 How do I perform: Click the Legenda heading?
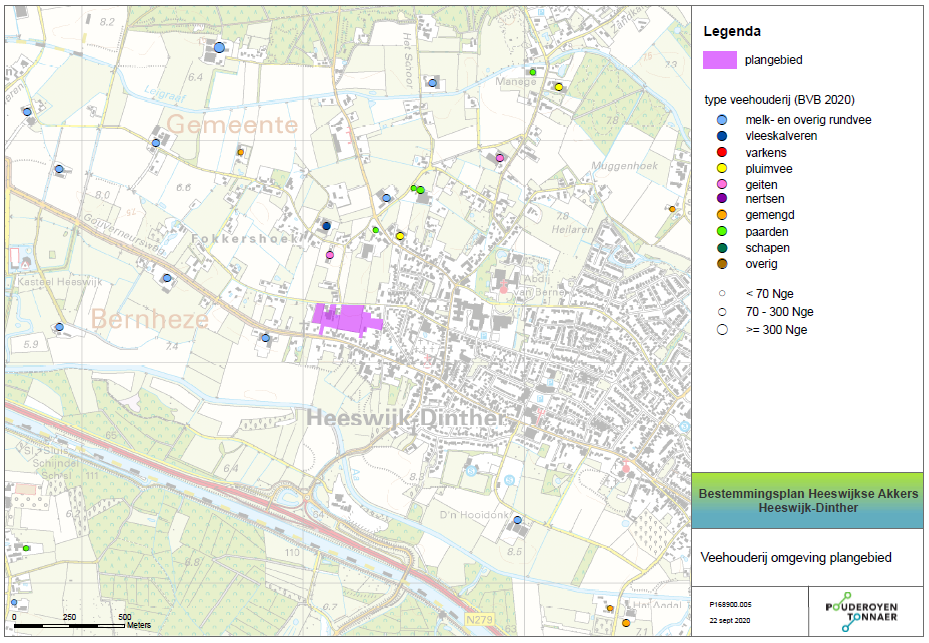click(732, 31)
